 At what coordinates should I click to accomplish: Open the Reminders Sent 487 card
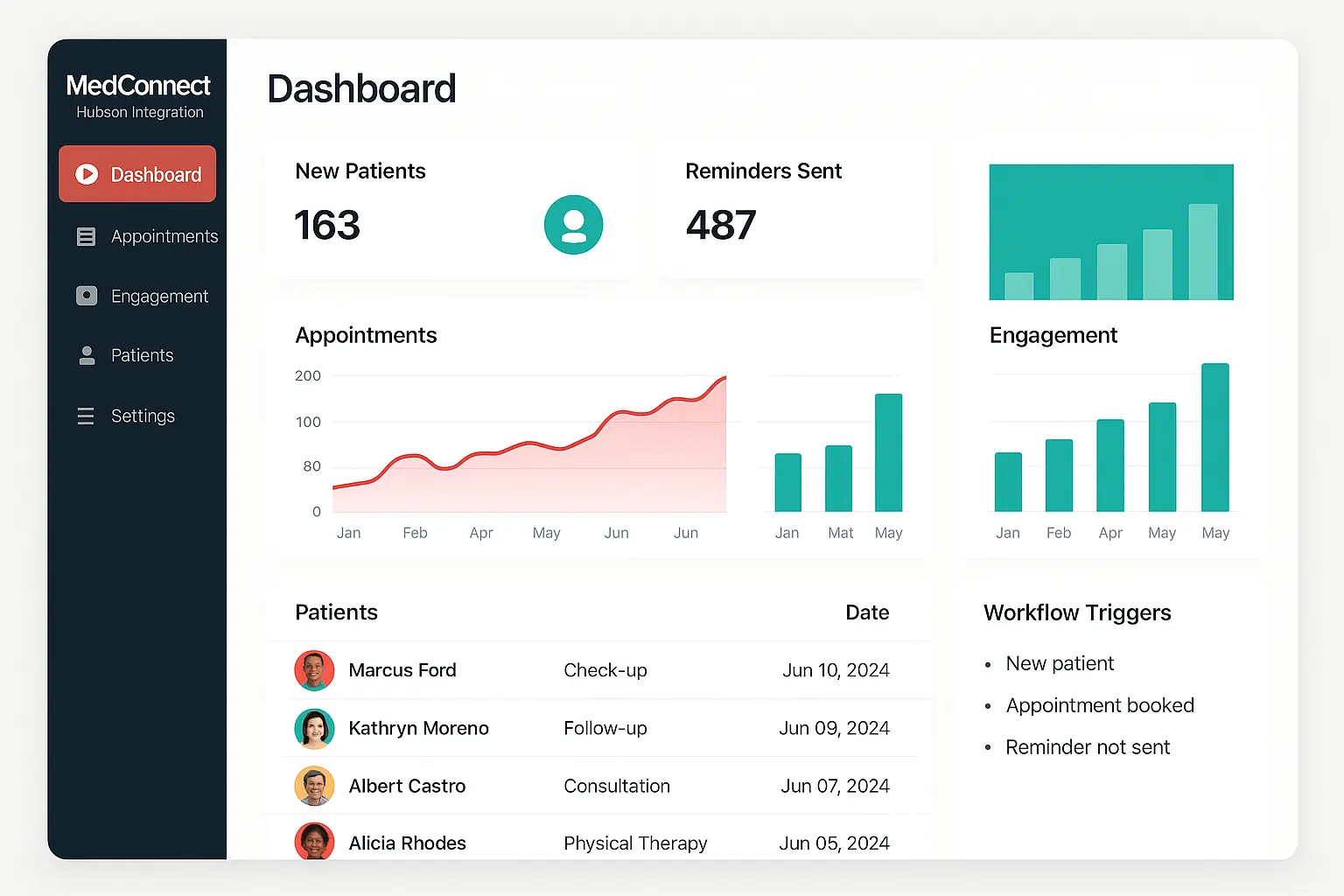click(x=794, y=207)
